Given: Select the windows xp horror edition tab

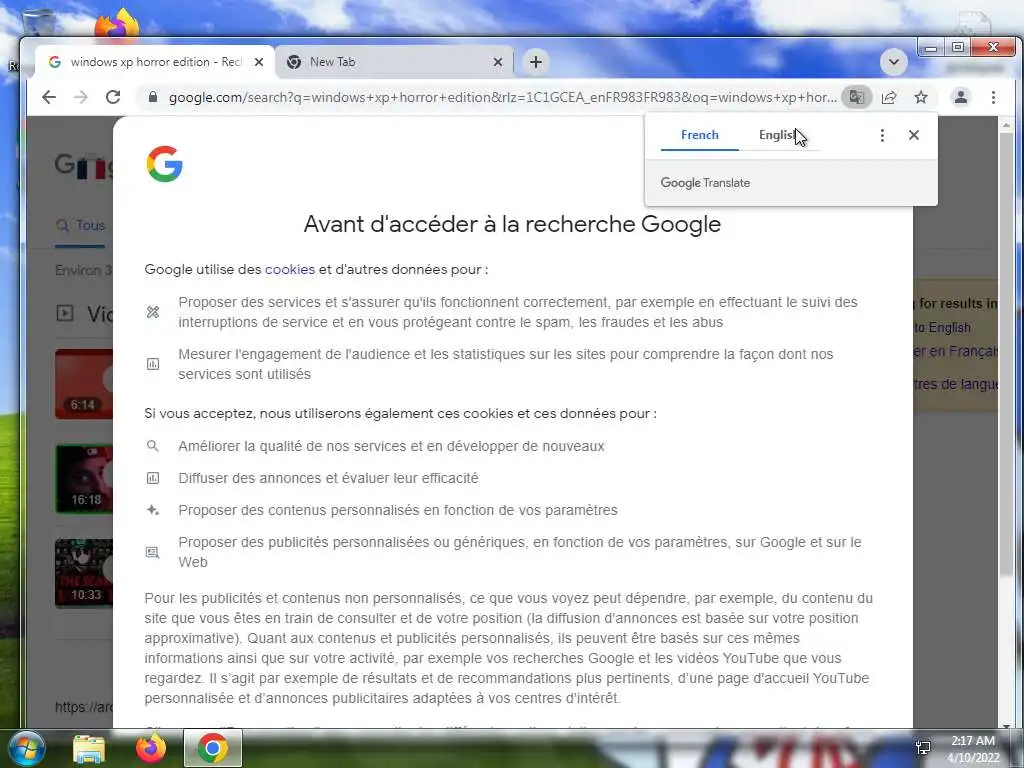Looking at the screenshot, I should [155, 62].
